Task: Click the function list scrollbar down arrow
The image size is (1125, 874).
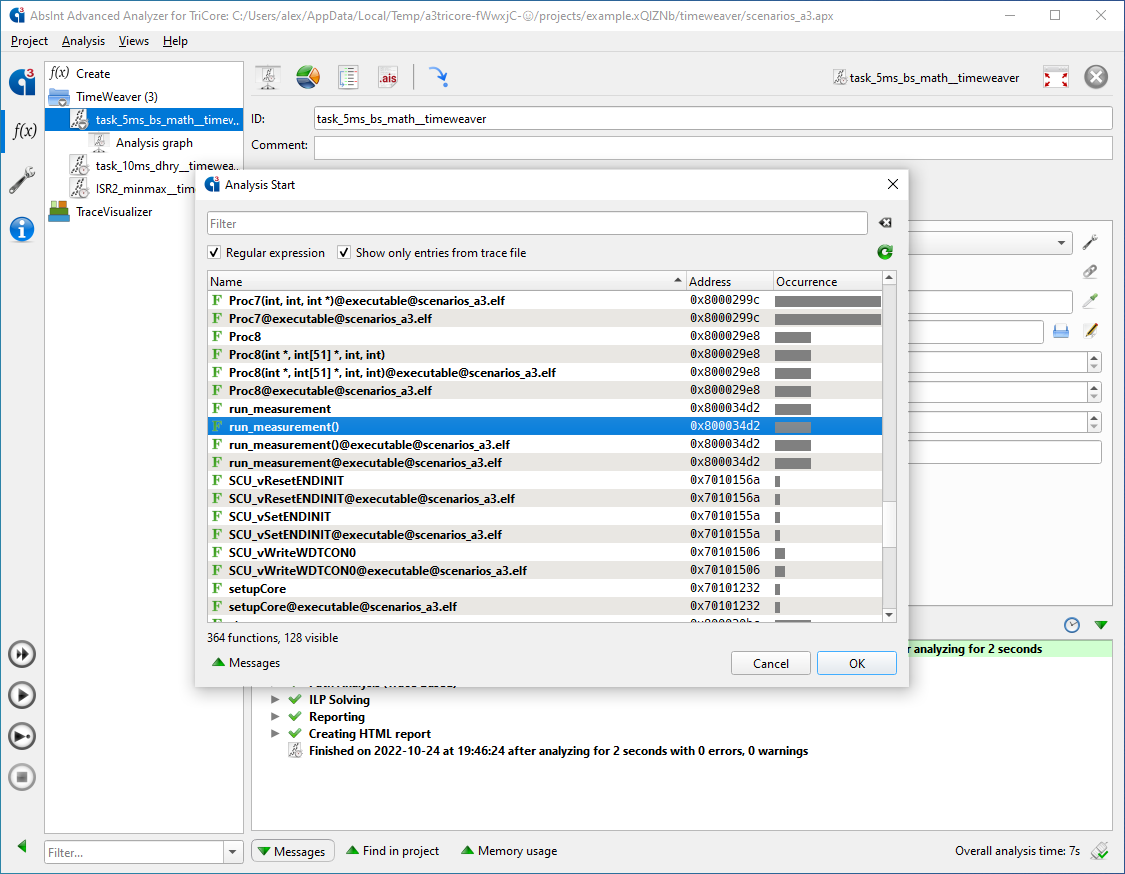Action: pos(889,615)
